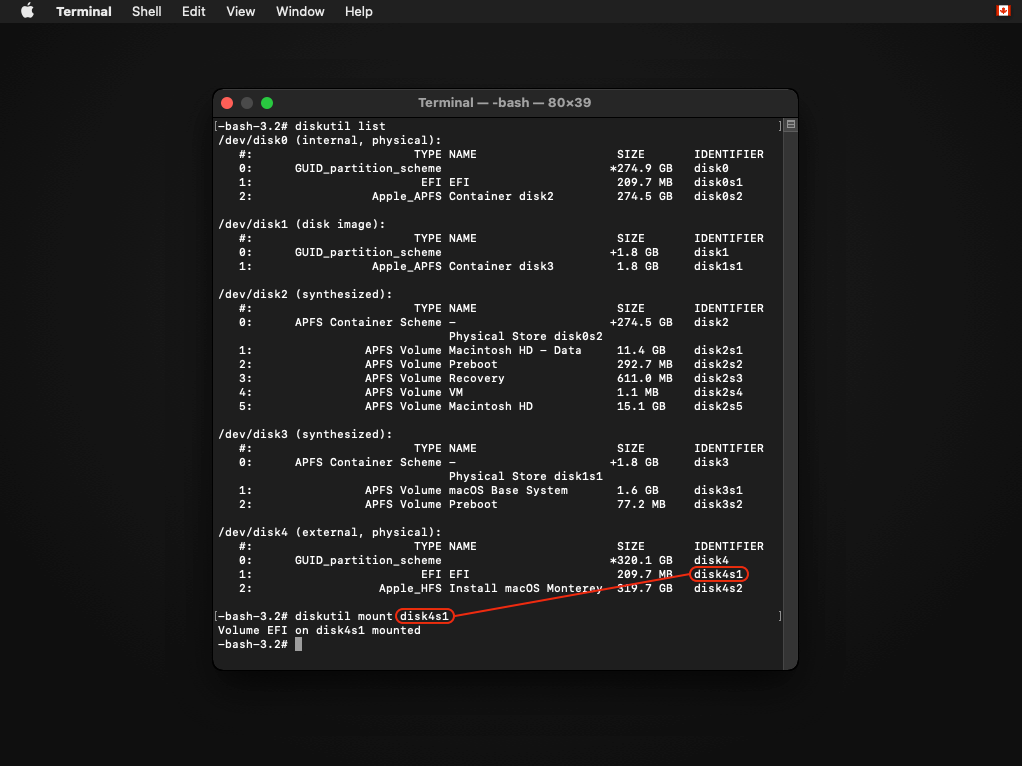Click the '/dev/disk4 (external, physical)' line
This screenshot has height=766, width=1022.
click(x=329, y=533)
